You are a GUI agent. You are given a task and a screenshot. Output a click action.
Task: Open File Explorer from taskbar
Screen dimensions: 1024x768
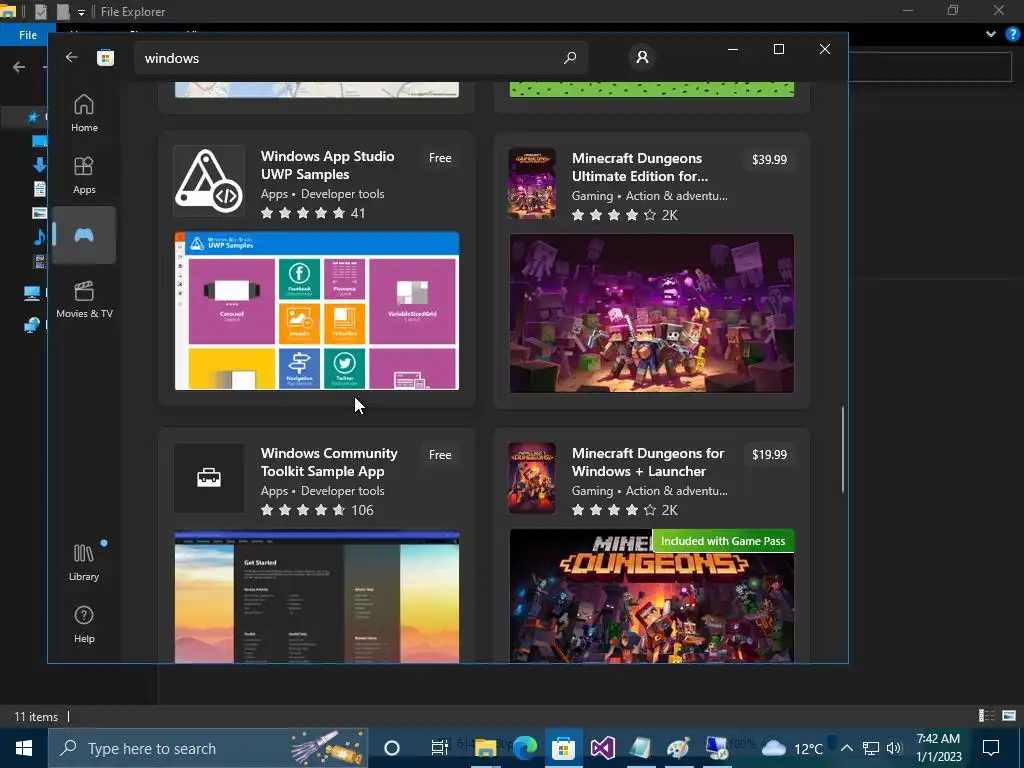click(485, 748)
